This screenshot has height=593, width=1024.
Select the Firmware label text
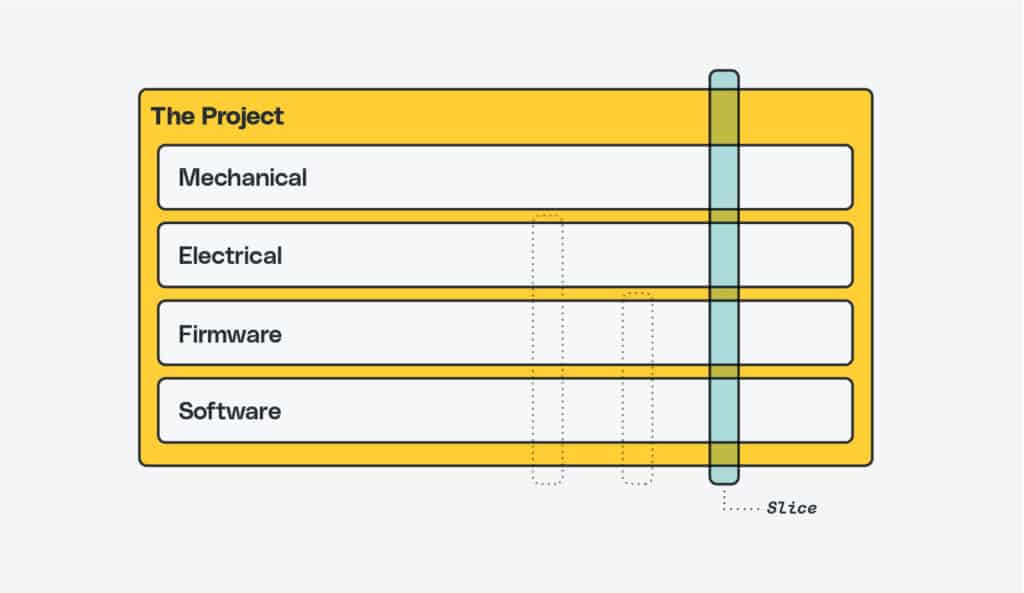pyautogui.click(x=230, y=334)
